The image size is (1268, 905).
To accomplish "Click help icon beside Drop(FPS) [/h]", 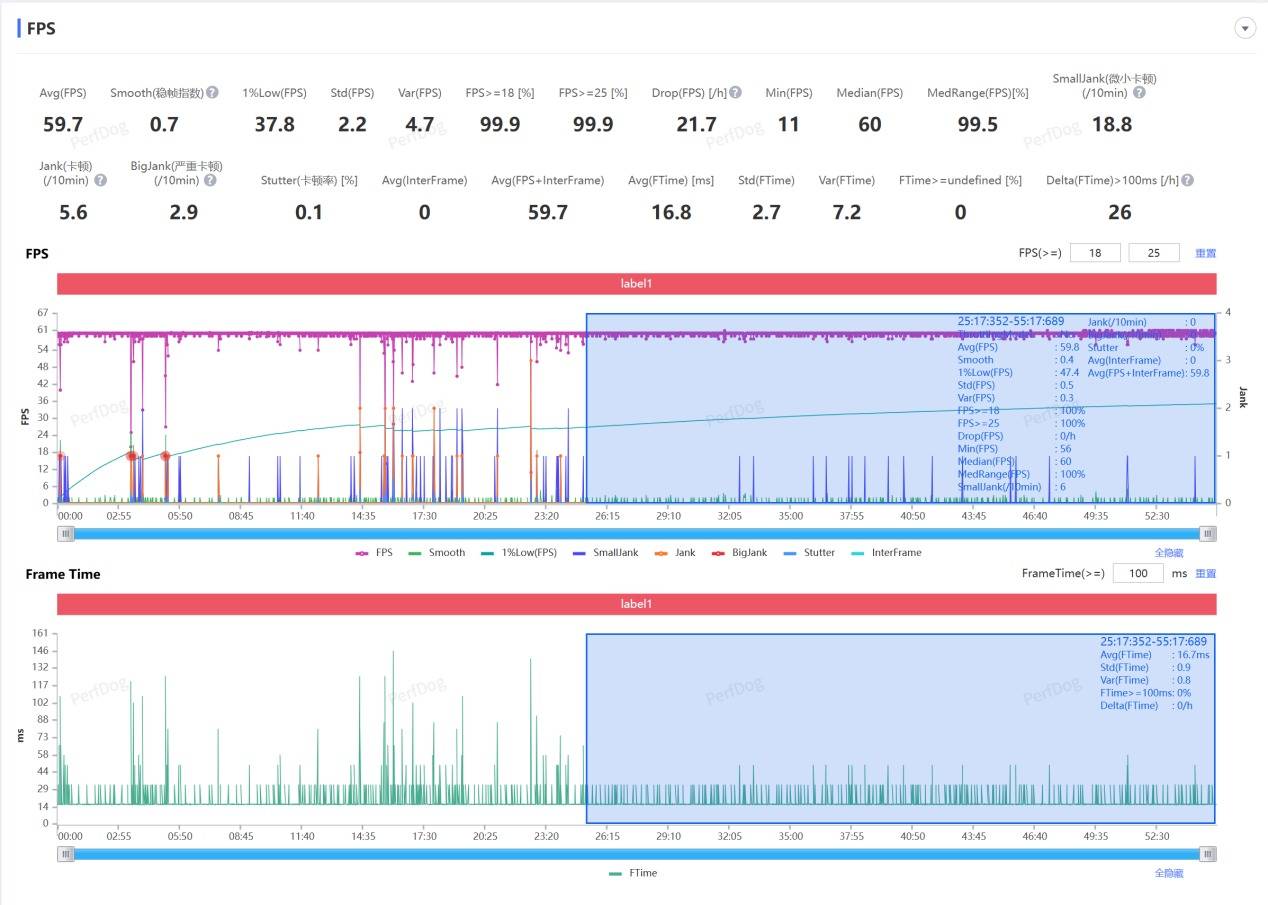I will [735, 93].
